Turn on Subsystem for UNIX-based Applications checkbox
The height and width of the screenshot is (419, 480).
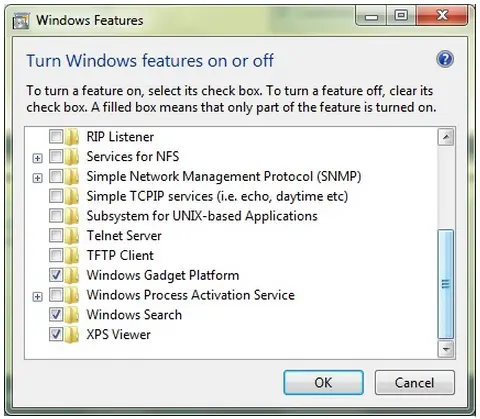56,216
